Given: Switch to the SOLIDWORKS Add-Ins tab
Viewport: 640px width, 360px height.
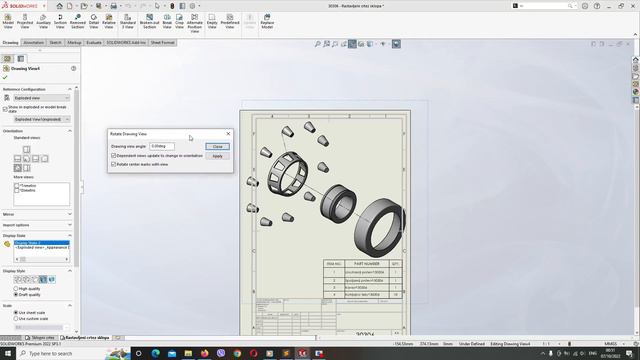Looking at the screenshot, I should (126, 42).
